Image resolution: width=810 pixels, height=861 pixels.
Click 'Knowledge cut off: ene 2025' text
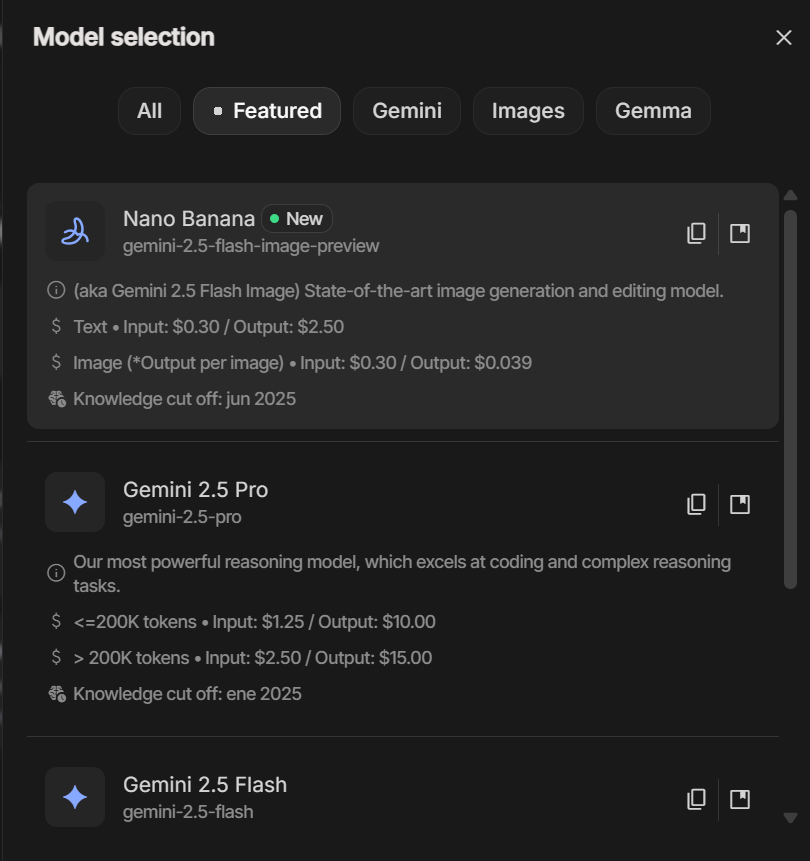tap(187, 694)
